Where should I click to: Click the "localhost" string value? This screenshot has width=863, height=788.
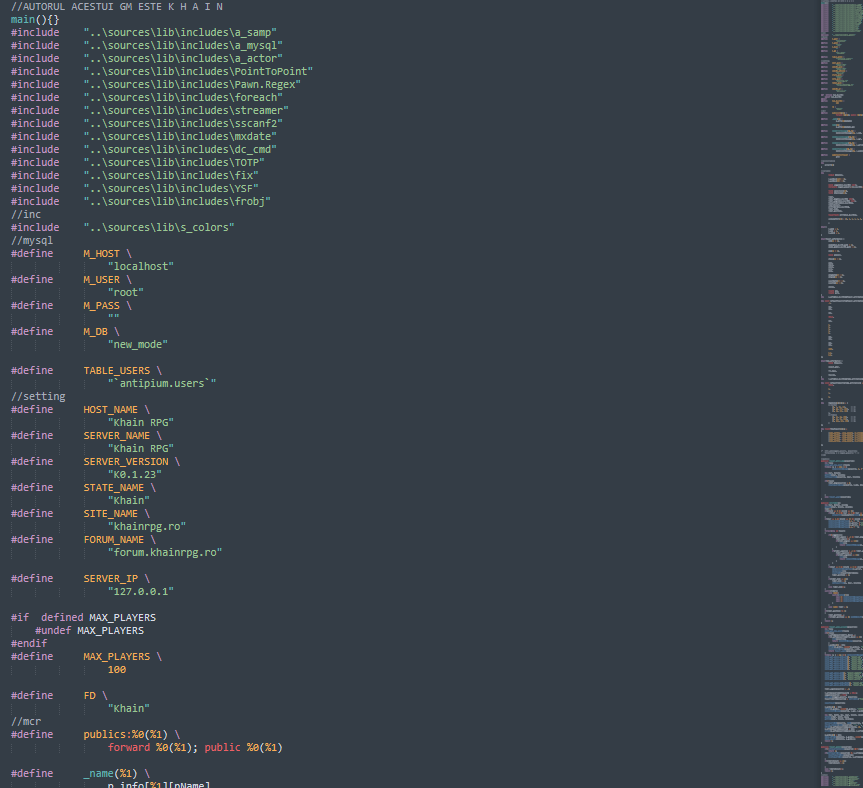click(x=141, y=267)
